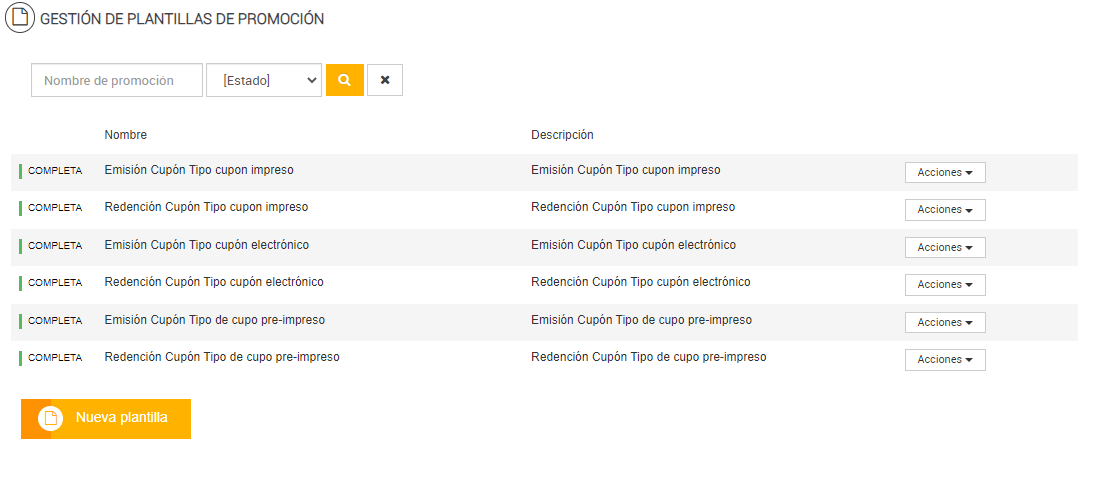Viewport: 1106px width, 484px height.
Task: Show Acciones for Redención Cupón de cupo pre-impreso
Action: coord(945,360)
